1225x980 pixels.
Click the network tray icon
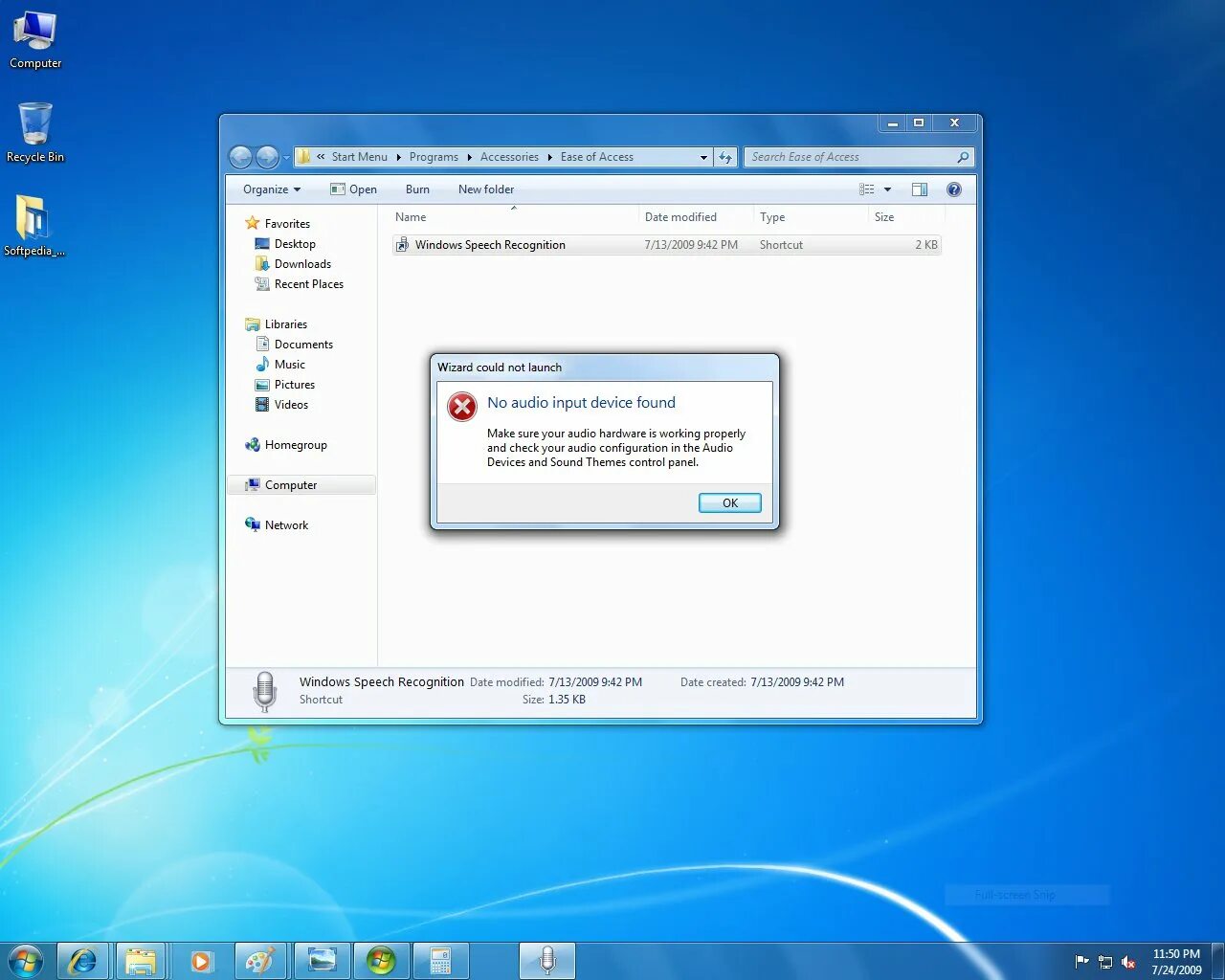click(x=1105, y=962)
